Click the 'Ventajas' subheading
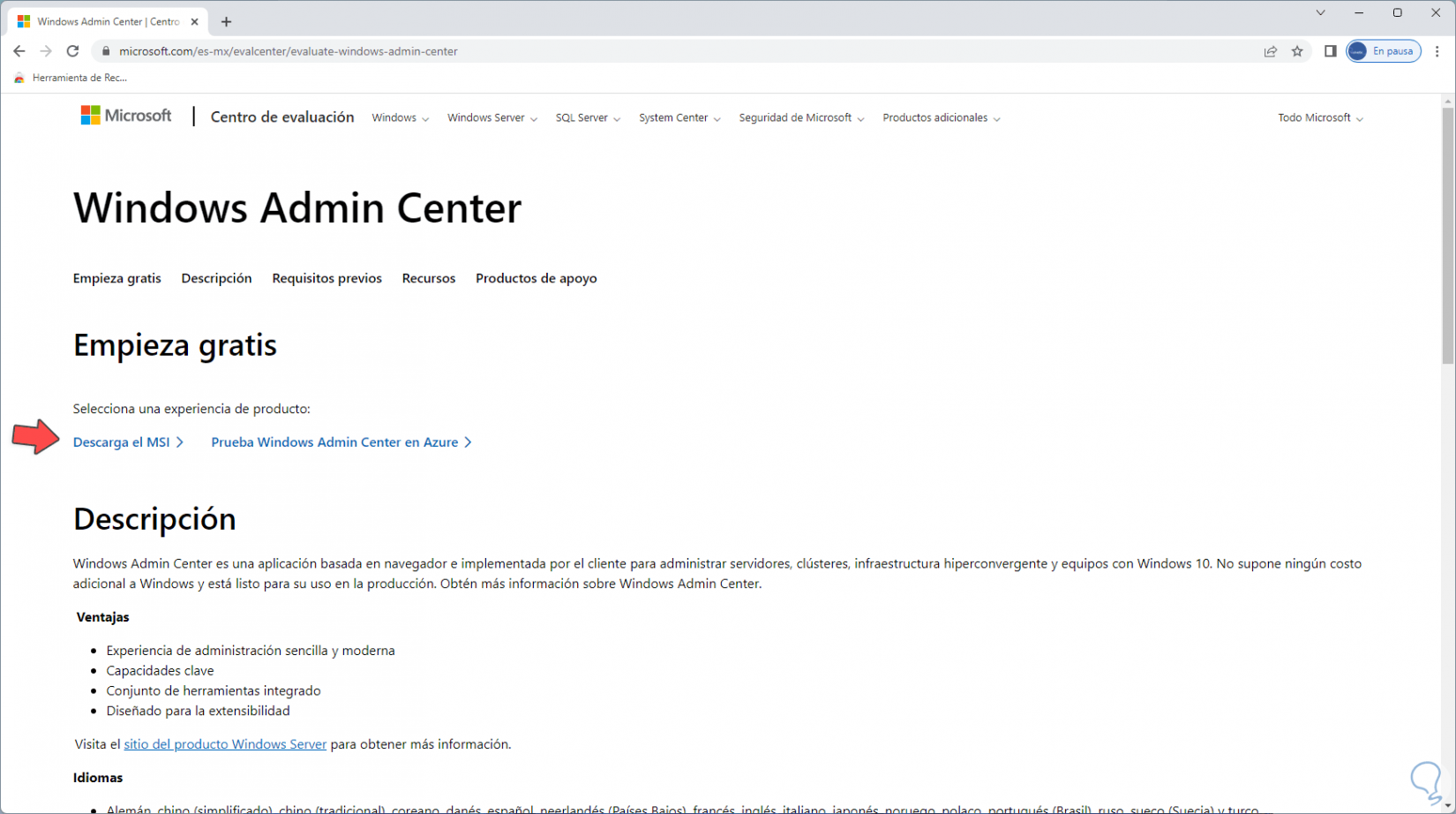The width and height of the screenshot is (1456, 814). pos(103,617)
